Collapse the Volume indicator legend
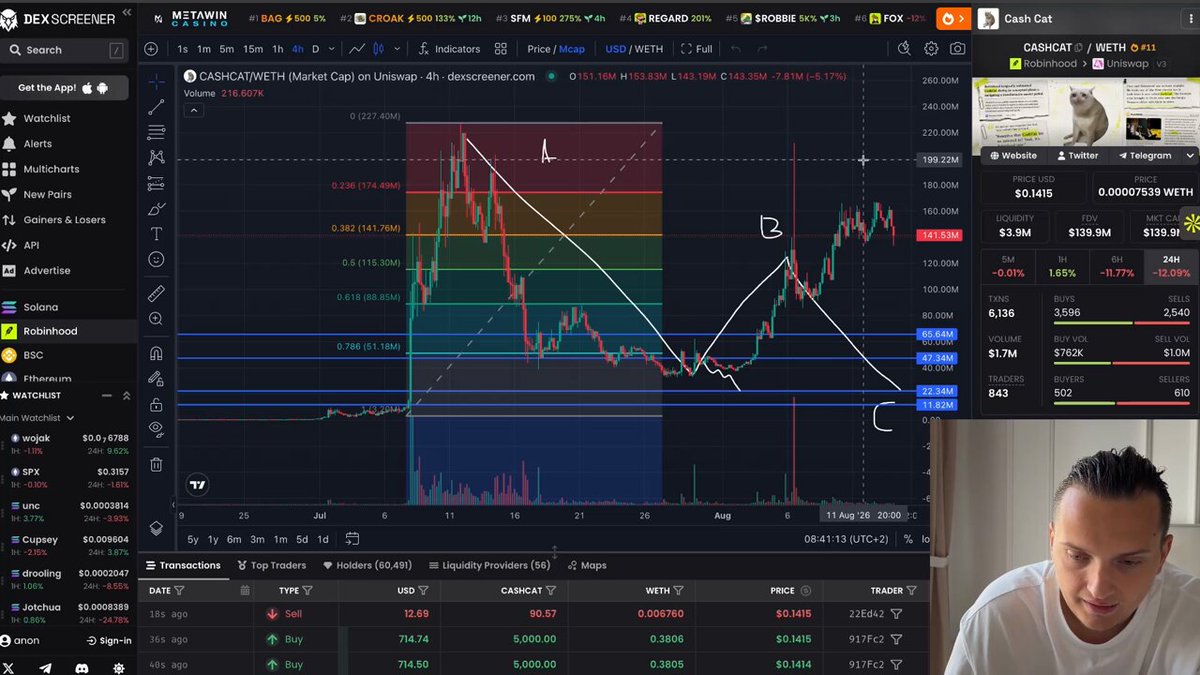Screen dimensions: 1200x675 [x=194, y=111]
